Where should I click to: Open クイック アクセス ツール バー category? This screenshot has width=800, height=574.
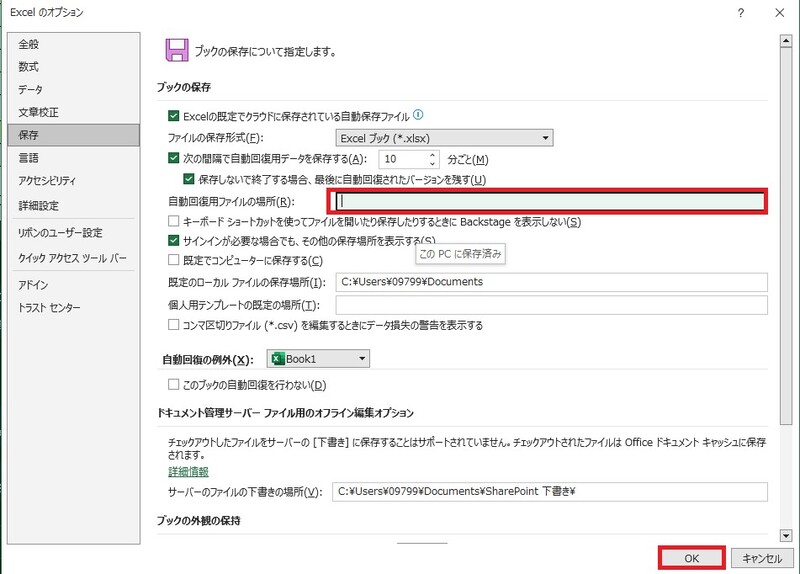(x=73, y=258)
